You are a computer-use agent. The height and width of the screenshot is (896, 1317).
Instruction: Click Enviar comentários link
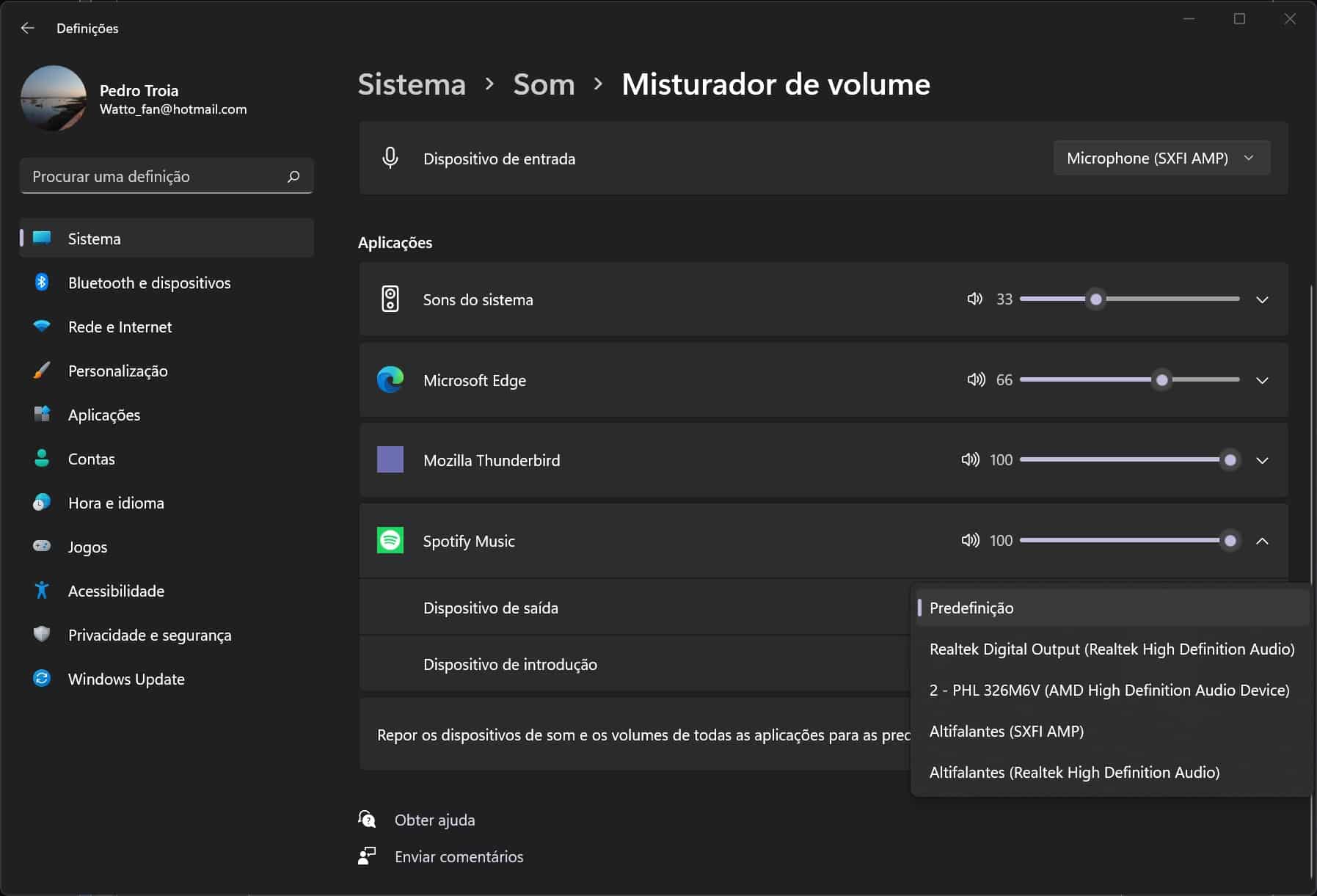(459, 857)
